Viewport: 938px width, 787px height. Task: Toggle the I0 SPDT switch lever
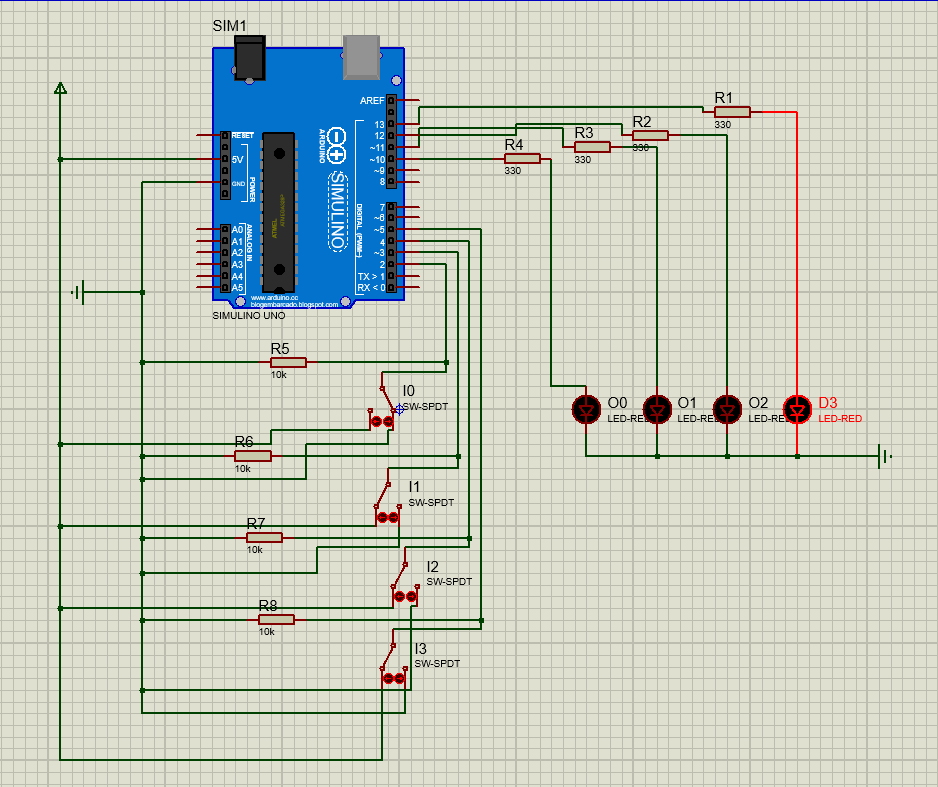click(x=386, y=399)
